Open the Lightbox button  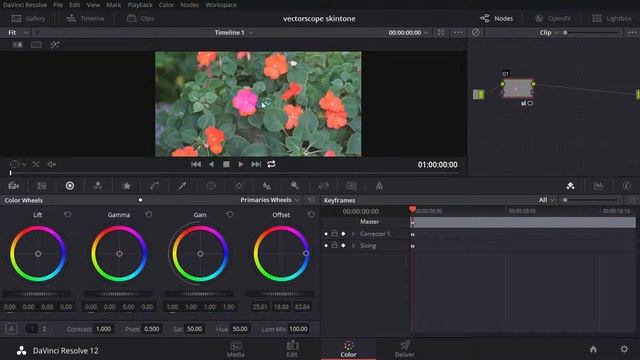(x=611, y=18)
